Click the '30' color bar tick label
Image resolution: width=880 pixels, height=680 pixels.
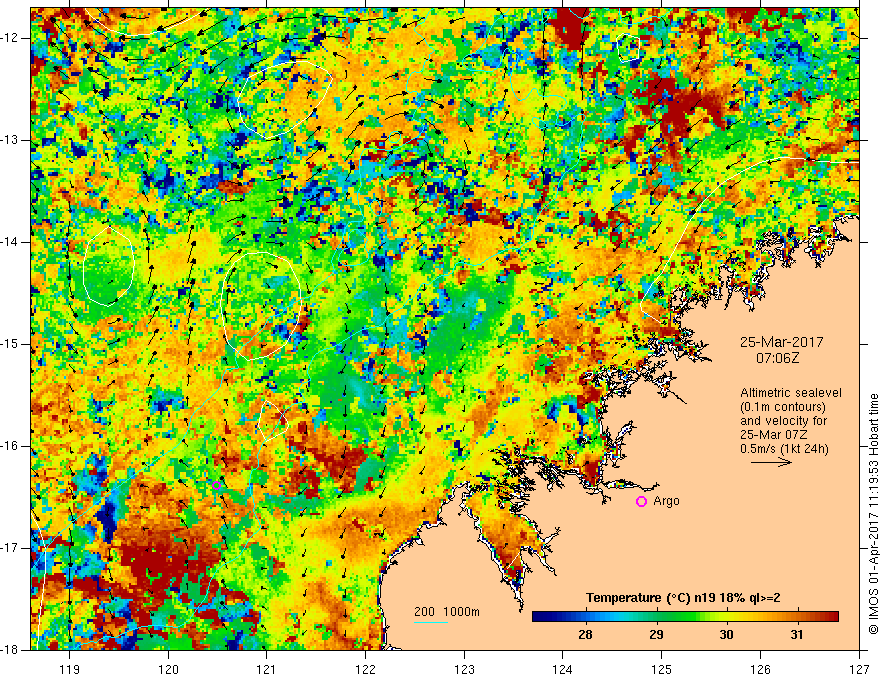click(726, 635)
